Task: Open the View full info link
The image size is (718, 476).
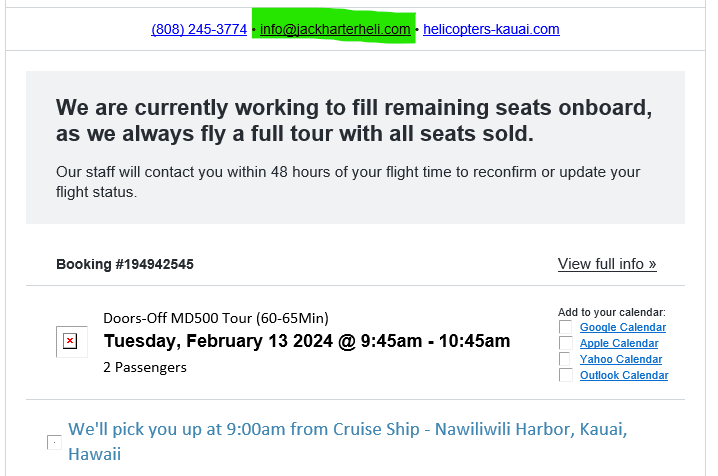Action: pyautogui.click(x=607, y=264)
